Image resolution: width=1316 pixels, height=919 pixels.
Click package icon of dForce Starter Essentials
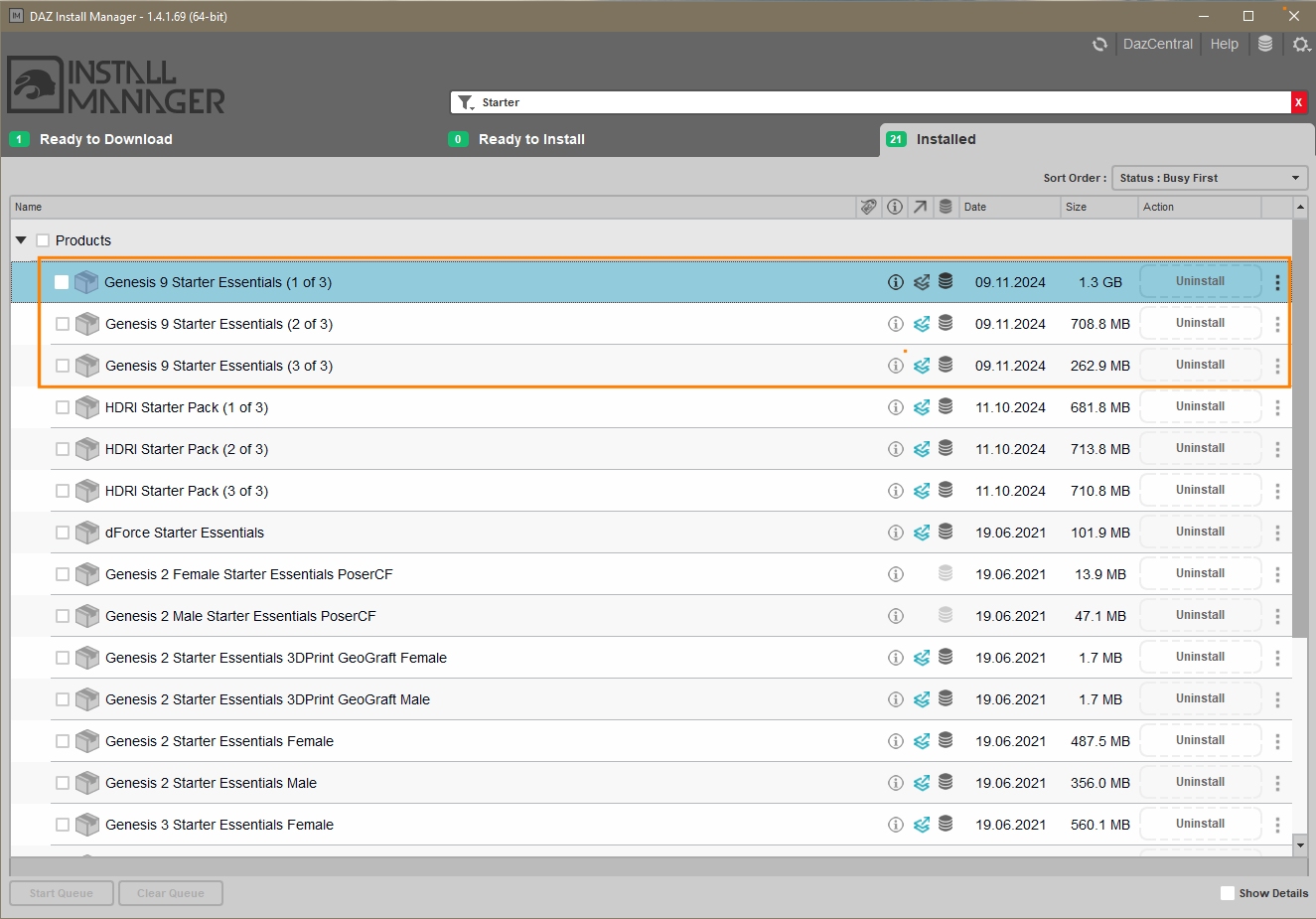87,533
